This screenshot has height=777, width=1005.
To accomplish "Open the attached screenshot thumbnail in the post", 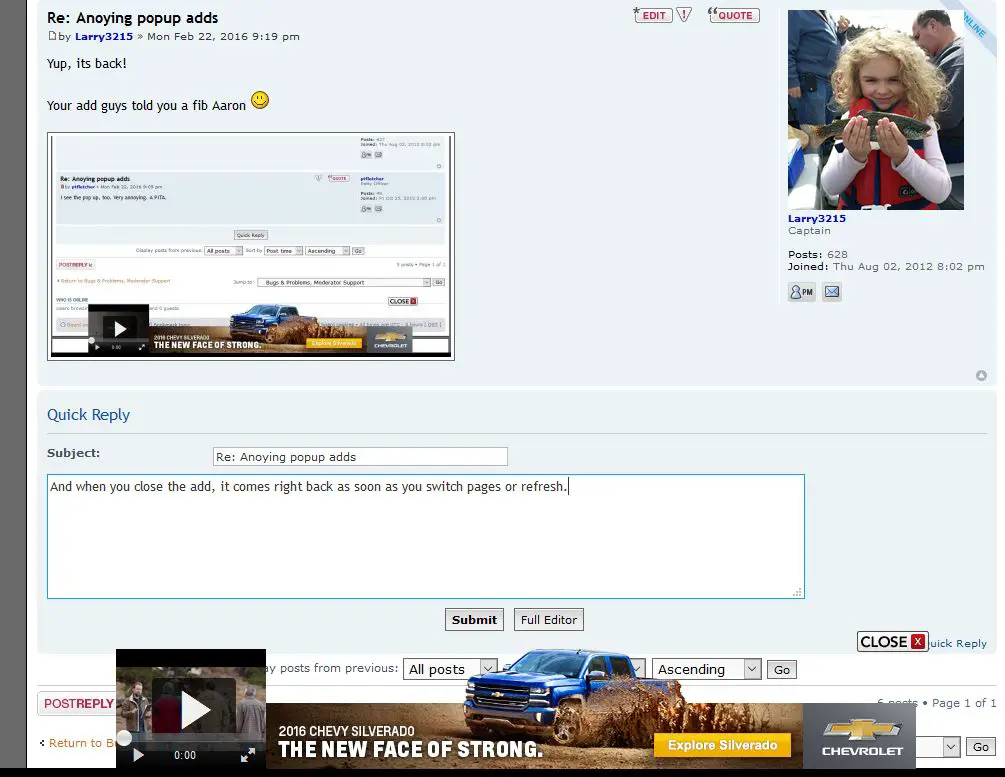I will (x=251, y=246).
